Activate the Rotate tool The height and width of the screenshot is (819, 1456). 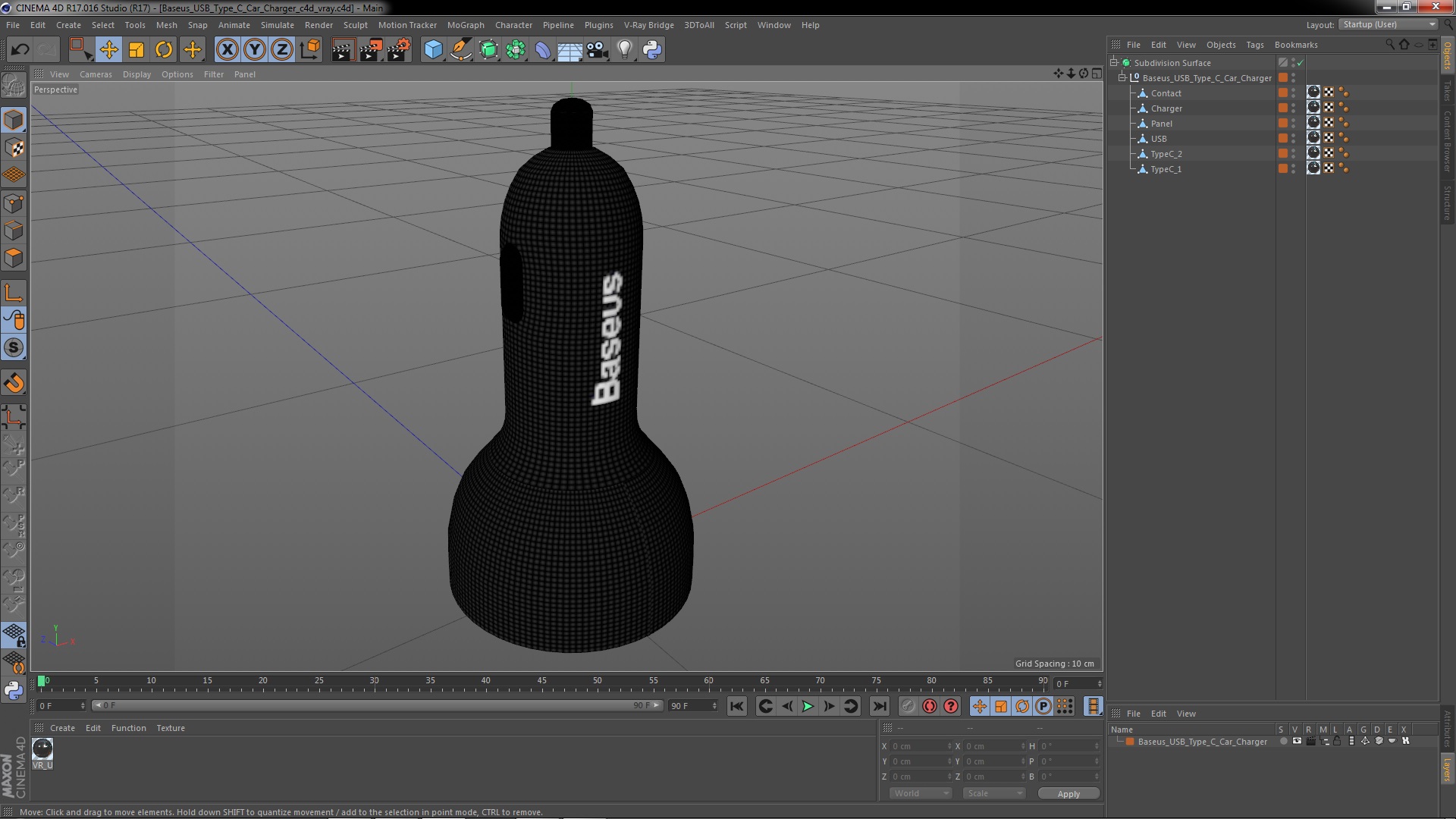[x=164, y=50]
